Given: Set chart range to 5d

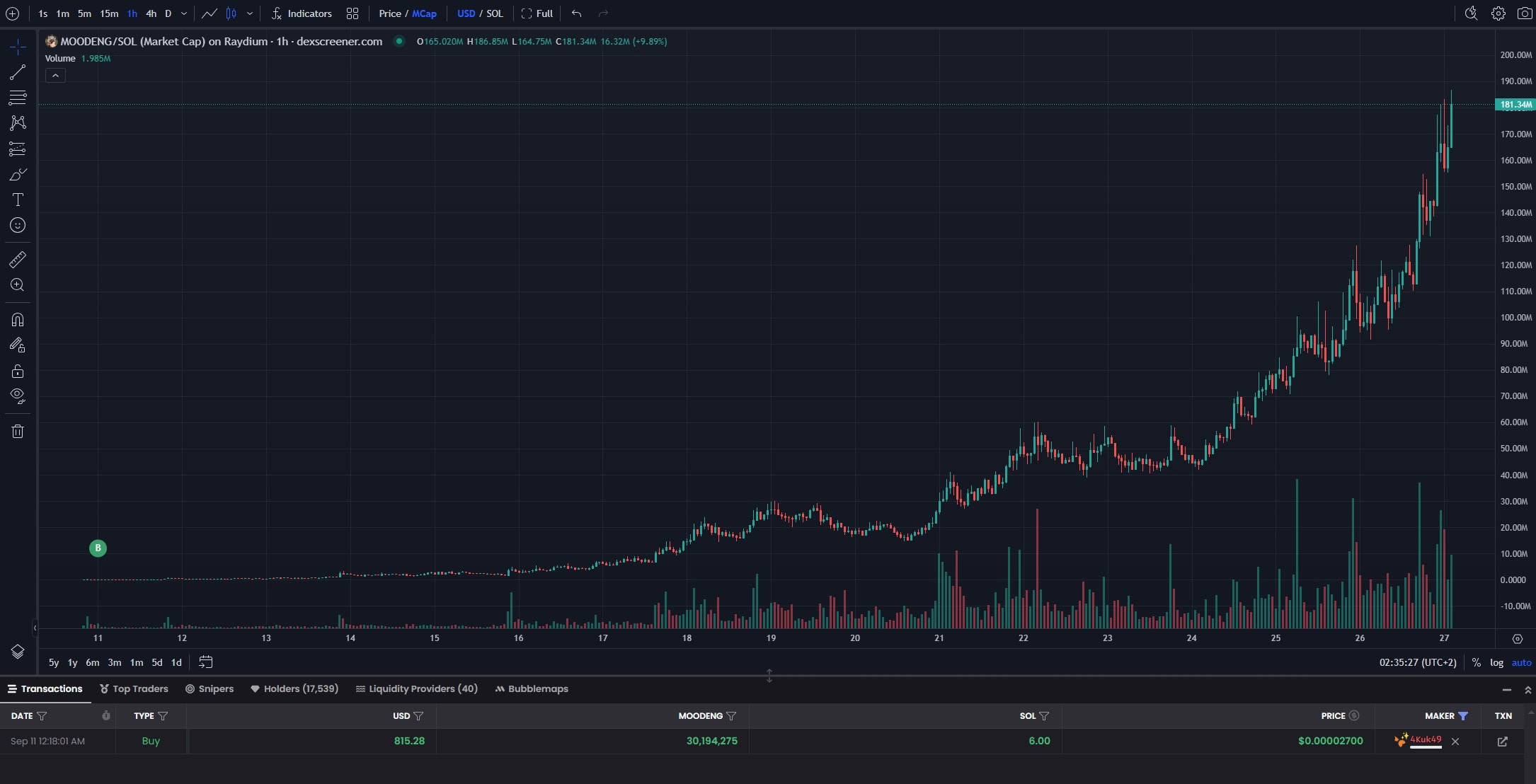Looking at the screenshot, I should coord(157,662).
